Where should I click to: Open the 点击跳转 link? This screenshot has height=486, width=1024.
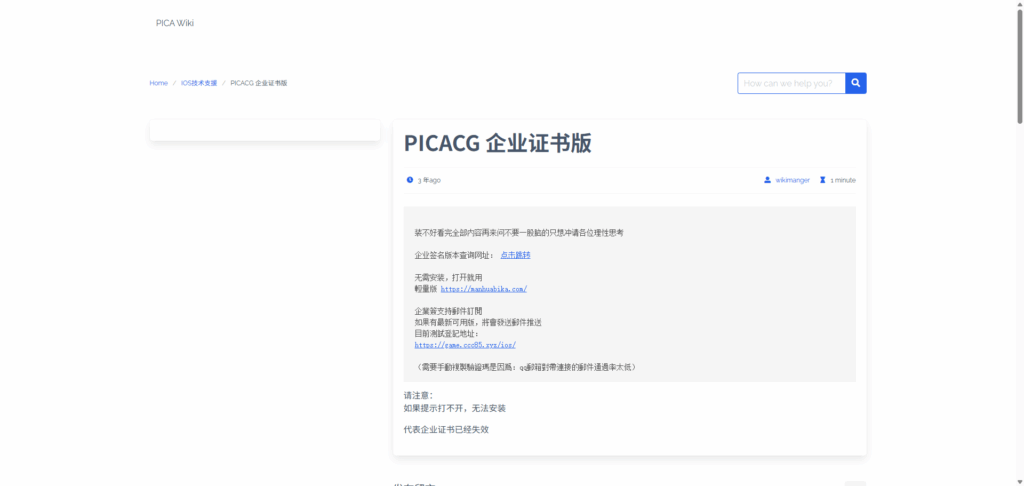pos(515,255)
